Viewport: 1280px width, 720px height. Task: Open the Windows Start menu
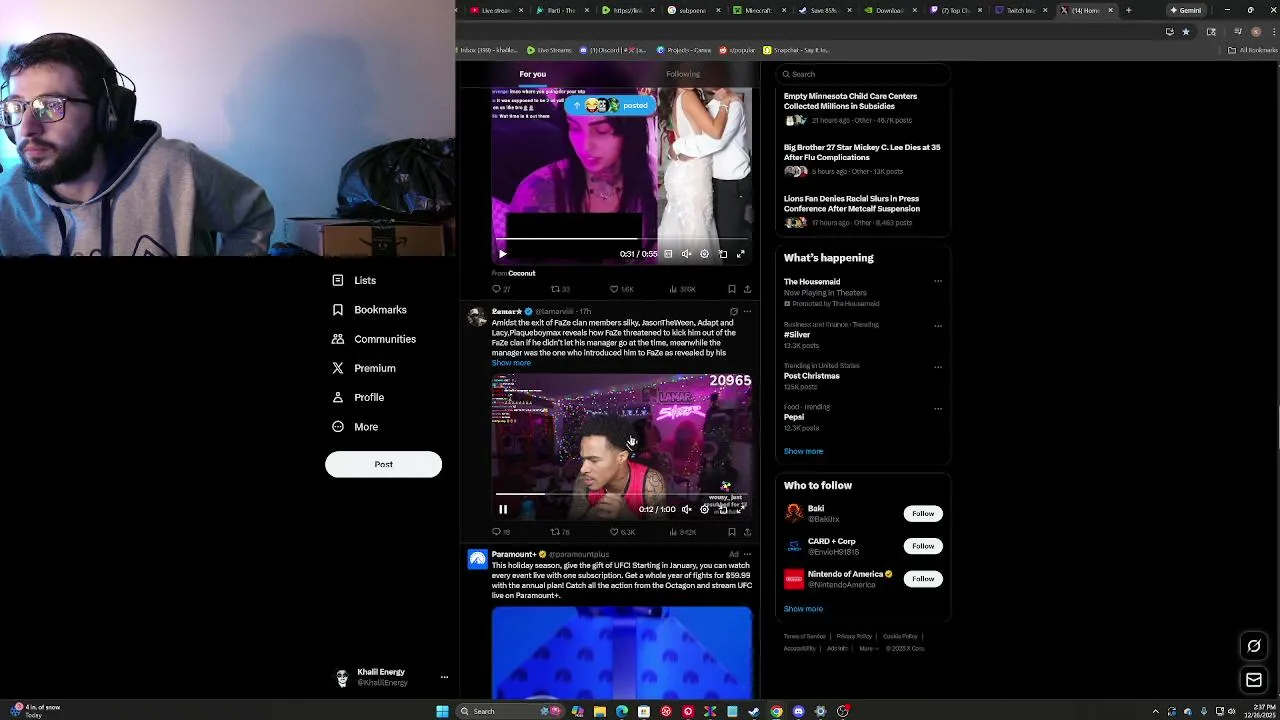(442, 711)
